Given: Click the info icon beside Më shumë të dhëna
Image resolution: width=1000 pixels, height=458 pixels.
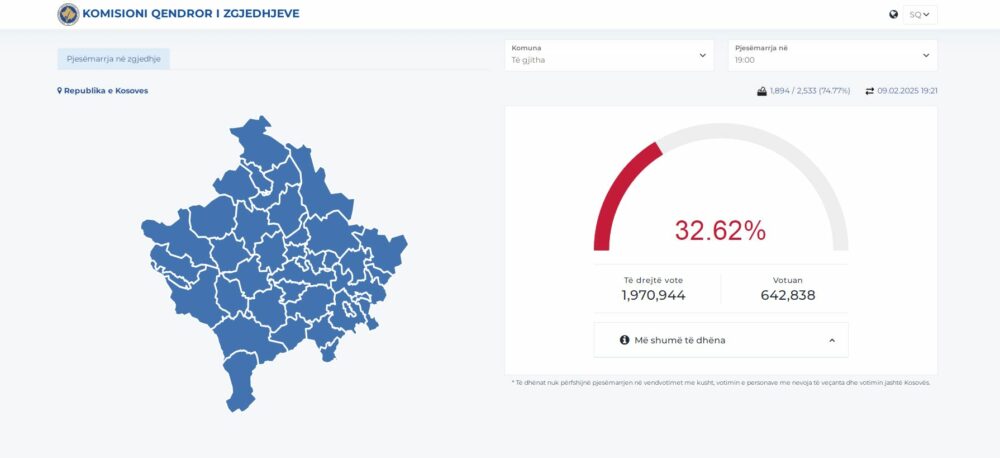Looking at the screenshot, I should coord(624,340).
